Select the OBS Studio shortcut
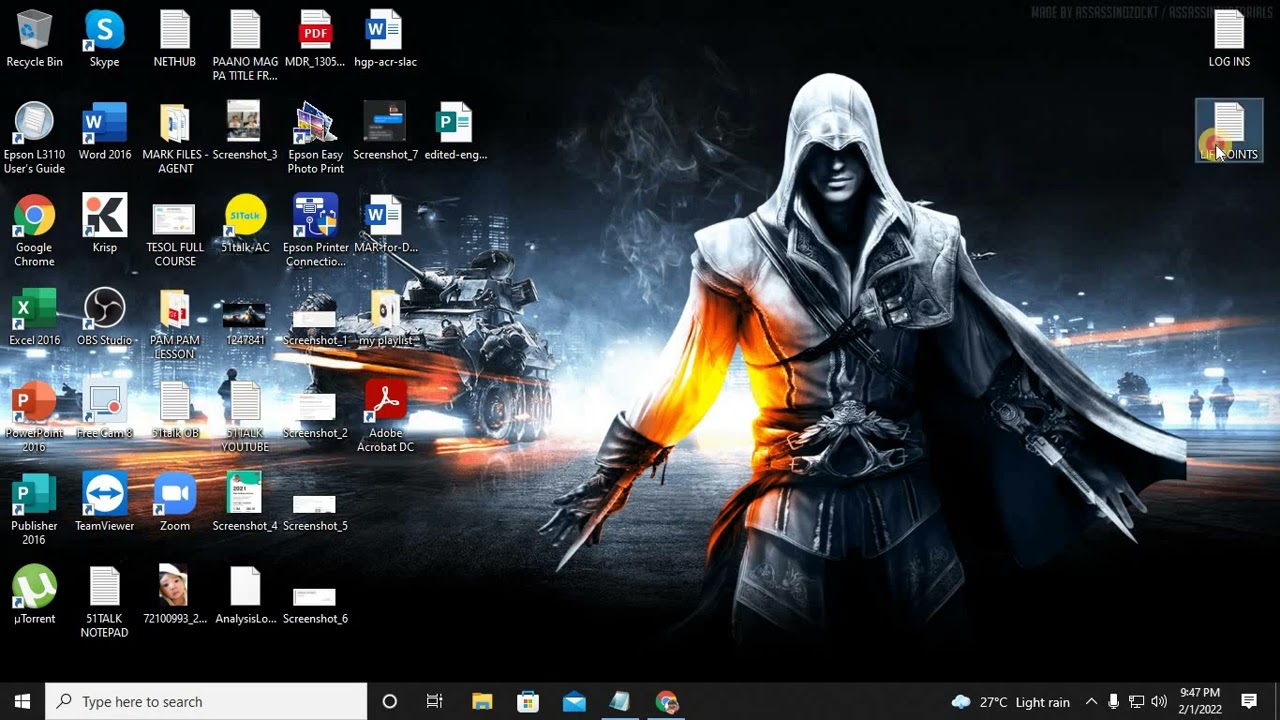1280x720 pixels. 104,318
